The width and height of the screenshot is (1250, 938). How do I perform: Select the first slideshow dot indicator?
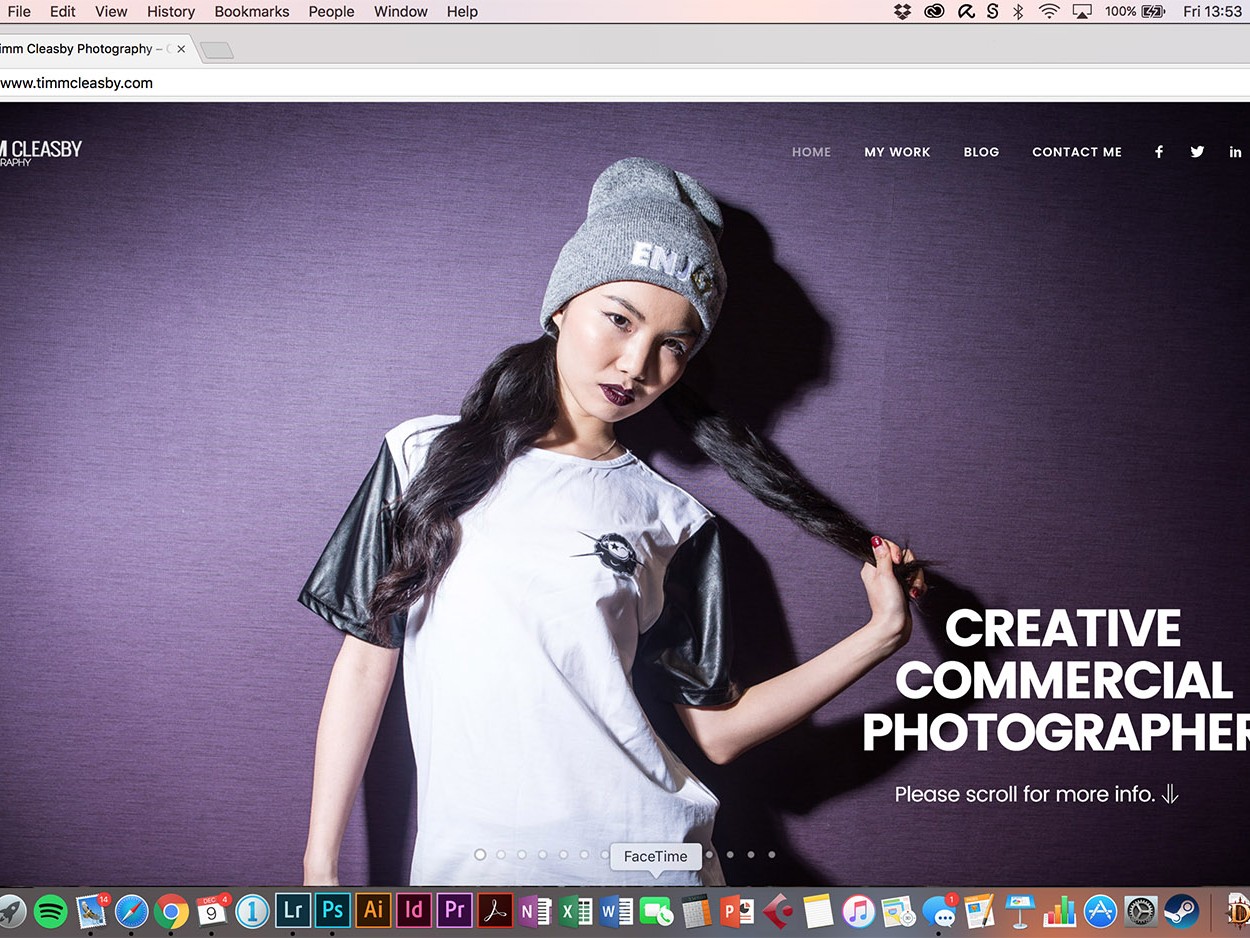(480, 855)
